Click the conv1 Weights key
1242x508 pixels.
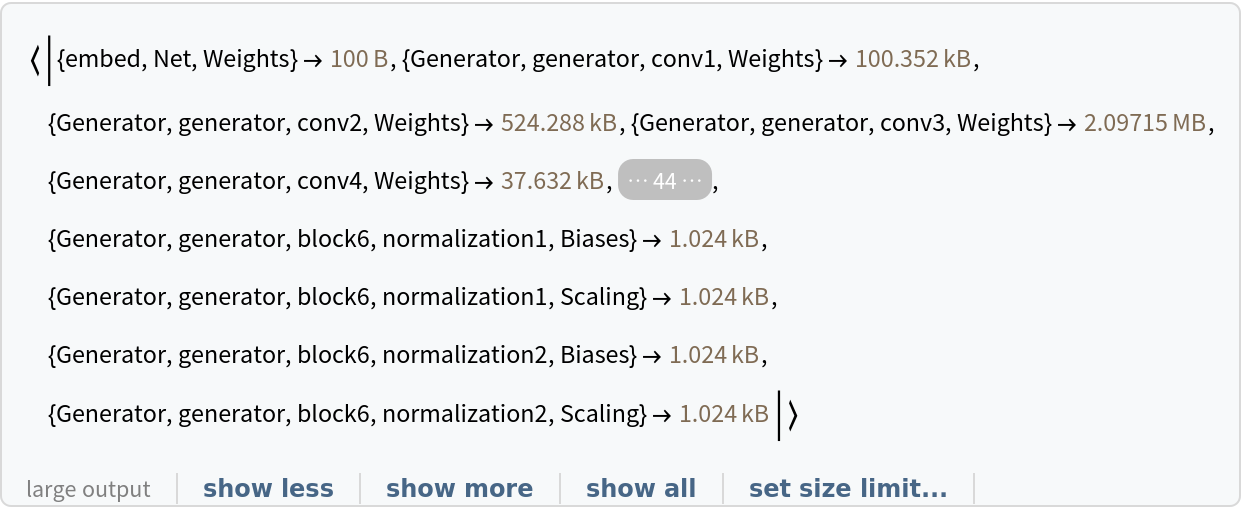point(611,60)
